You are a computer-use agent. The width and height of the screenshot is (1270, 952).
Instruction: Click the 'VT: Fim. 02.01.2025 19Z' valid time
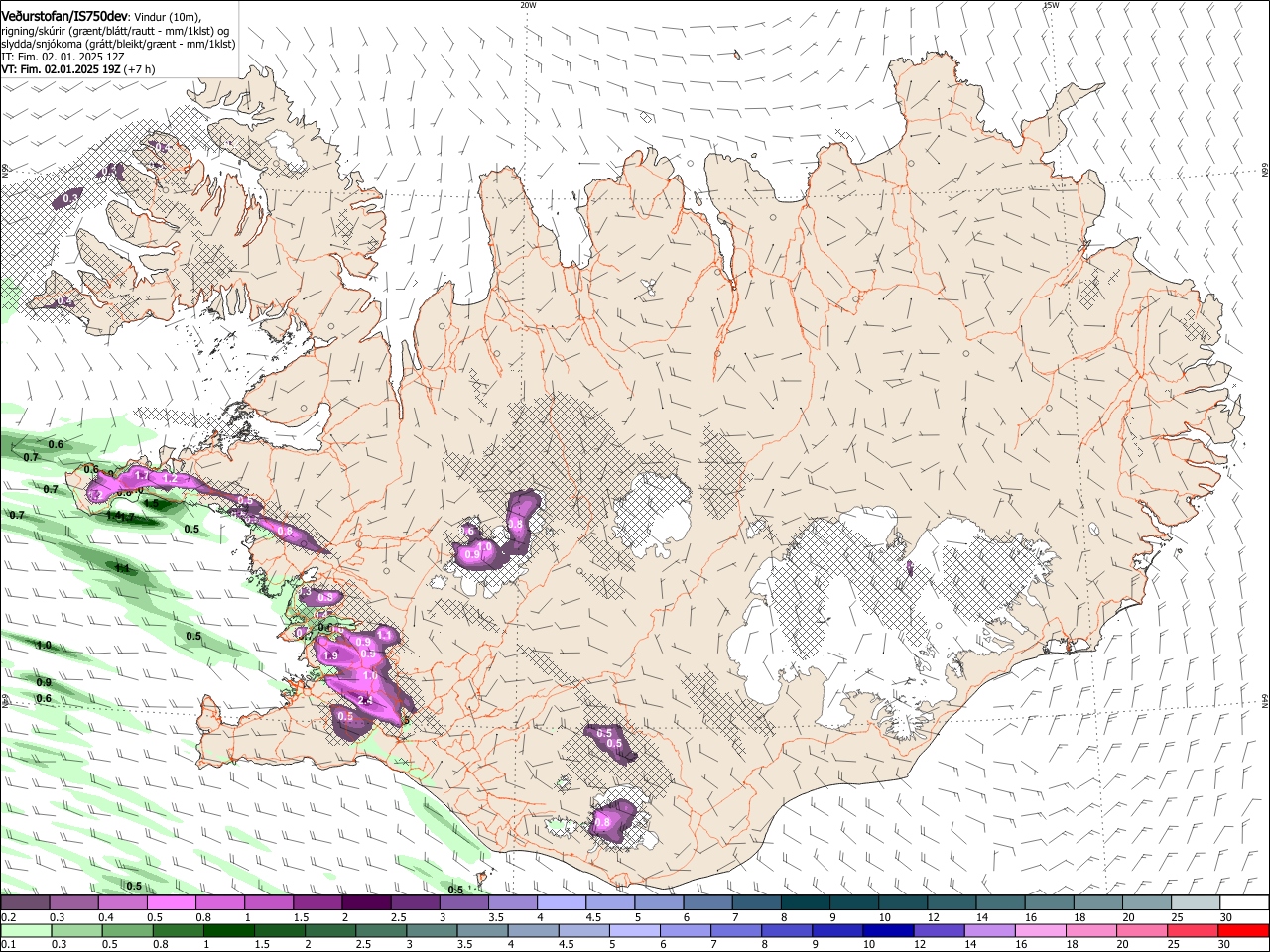[x=62, y=69]
